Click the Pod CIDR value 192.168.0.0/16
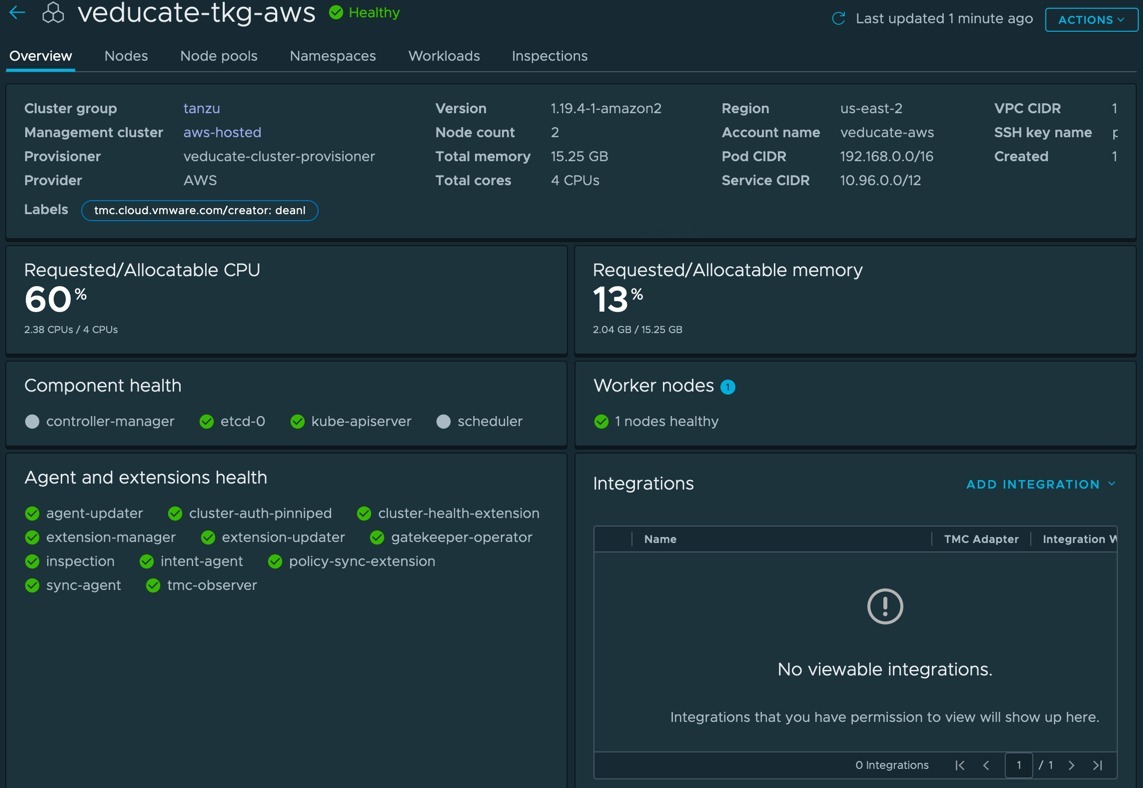This screenshot has height=788, width=1143. pos(886,157)
